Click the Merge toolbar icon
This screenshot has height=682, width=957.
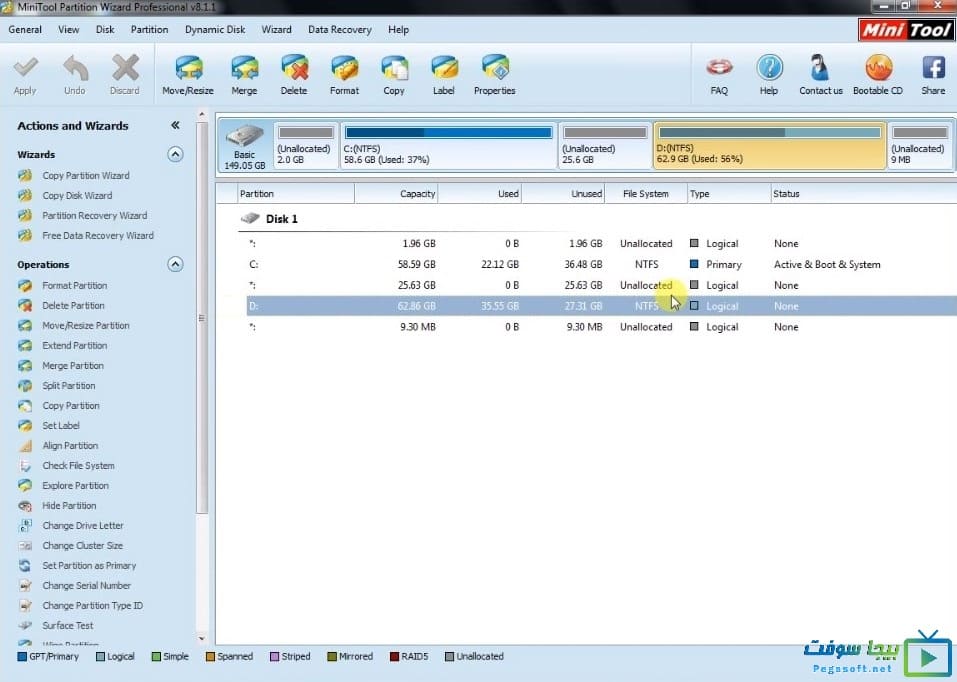click(244, 68)
